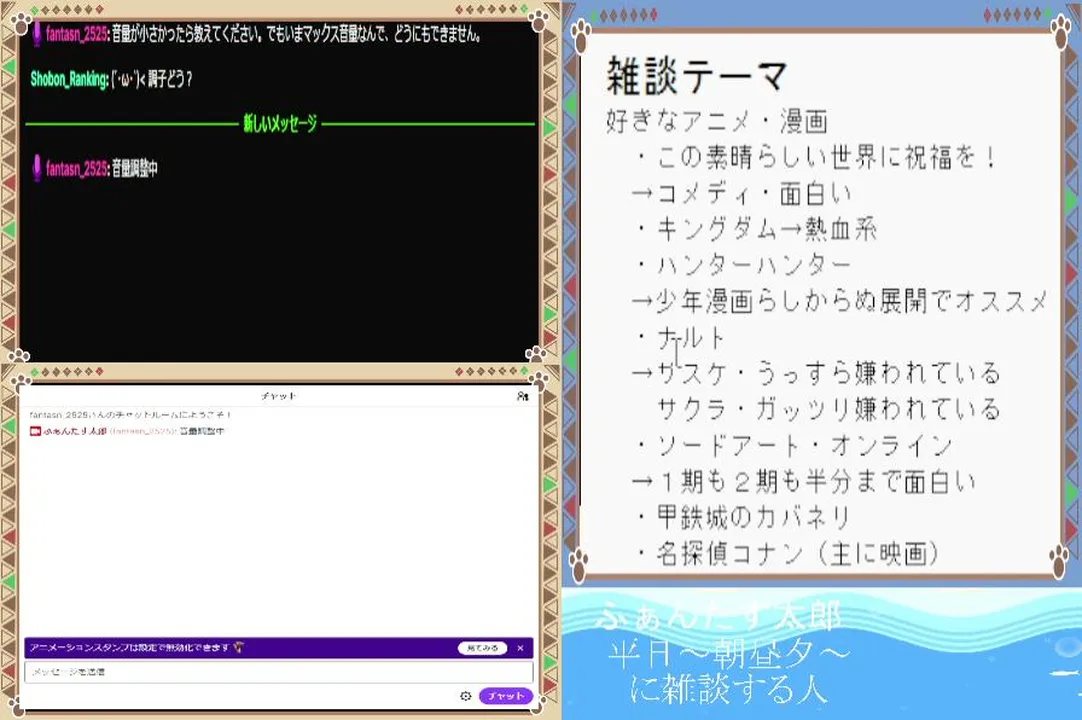This screenshot has width=1082, height=720.
Task: Click the この素晴らしい世界に祝福を！ line
Action: 816,157
